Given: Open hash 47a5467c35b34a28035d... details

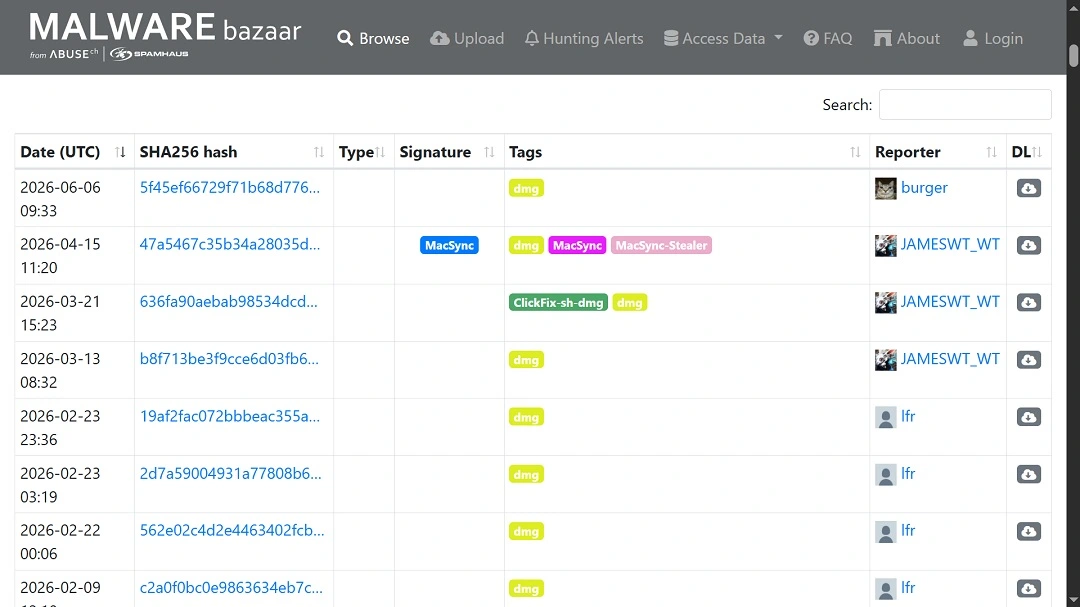Looking at the screenshot, I should pyautogui.click(x=229, y=245).
